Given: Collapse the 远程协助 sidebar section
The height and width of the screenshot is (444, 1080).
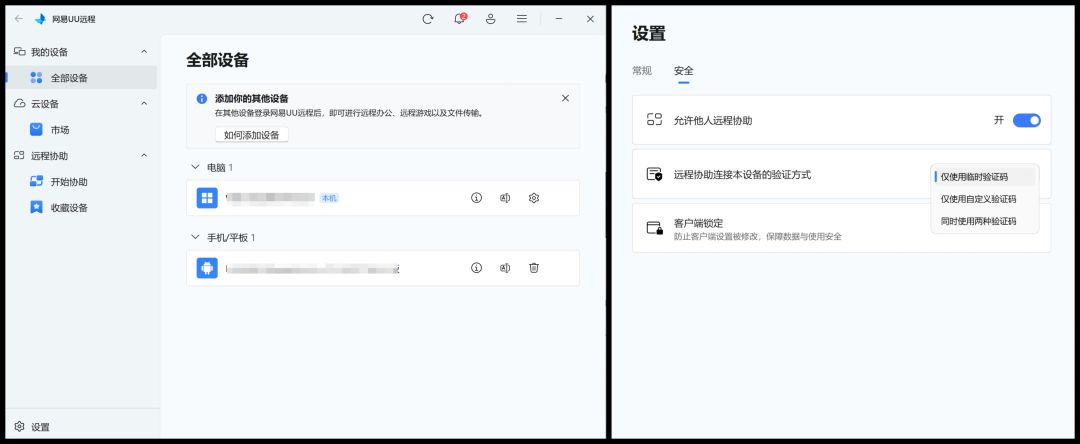Looking at the screenshot, I should [144, 156].
